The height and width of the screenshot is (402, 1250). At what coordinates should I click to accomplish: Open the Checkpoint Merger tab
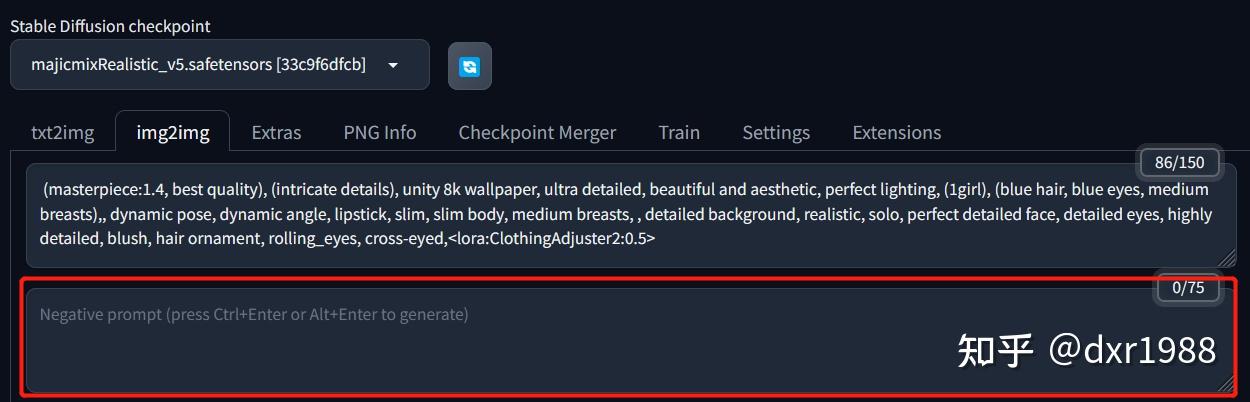coord(537,132)
